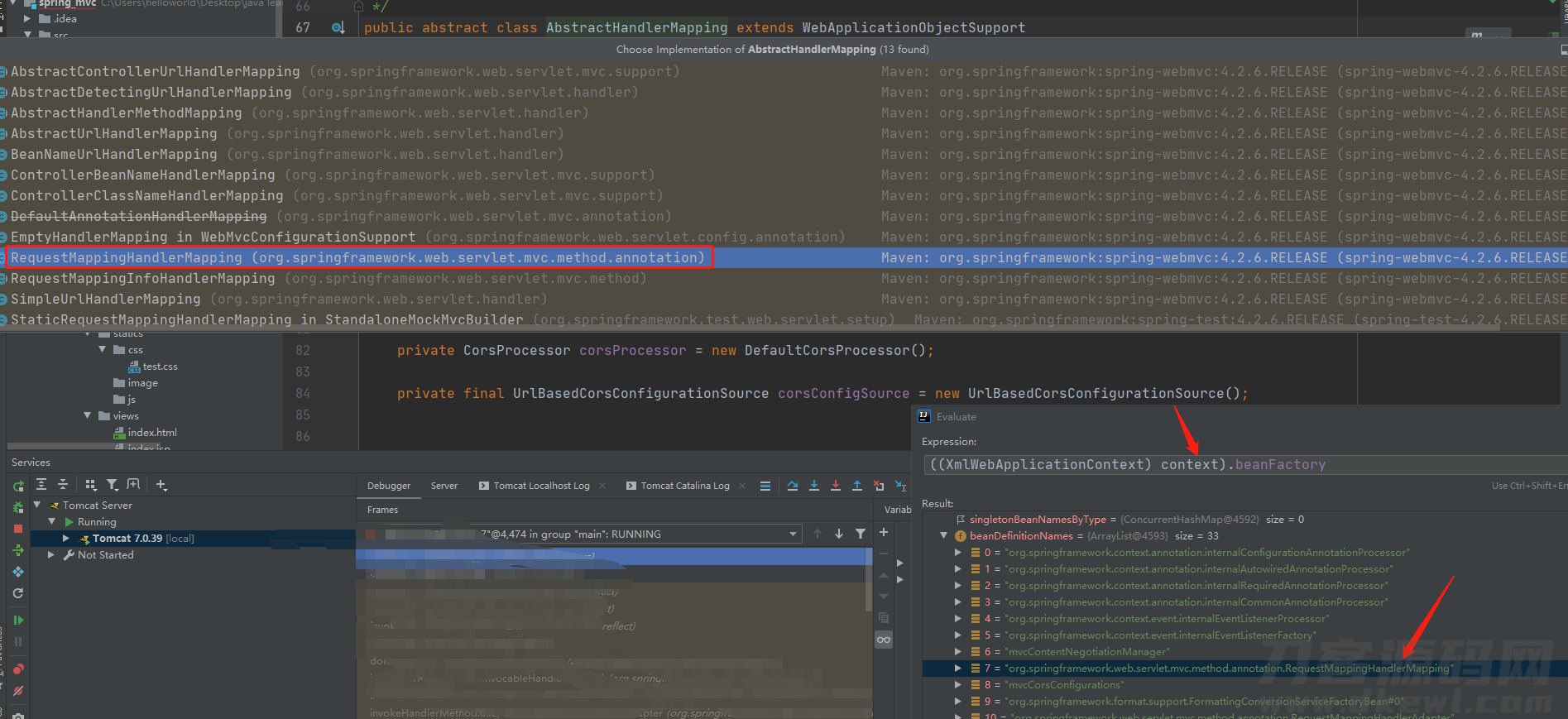1568x719 pixels.
Task: Expand the Not Started services node
Action: pyautogui.click(x=51, y=555)
